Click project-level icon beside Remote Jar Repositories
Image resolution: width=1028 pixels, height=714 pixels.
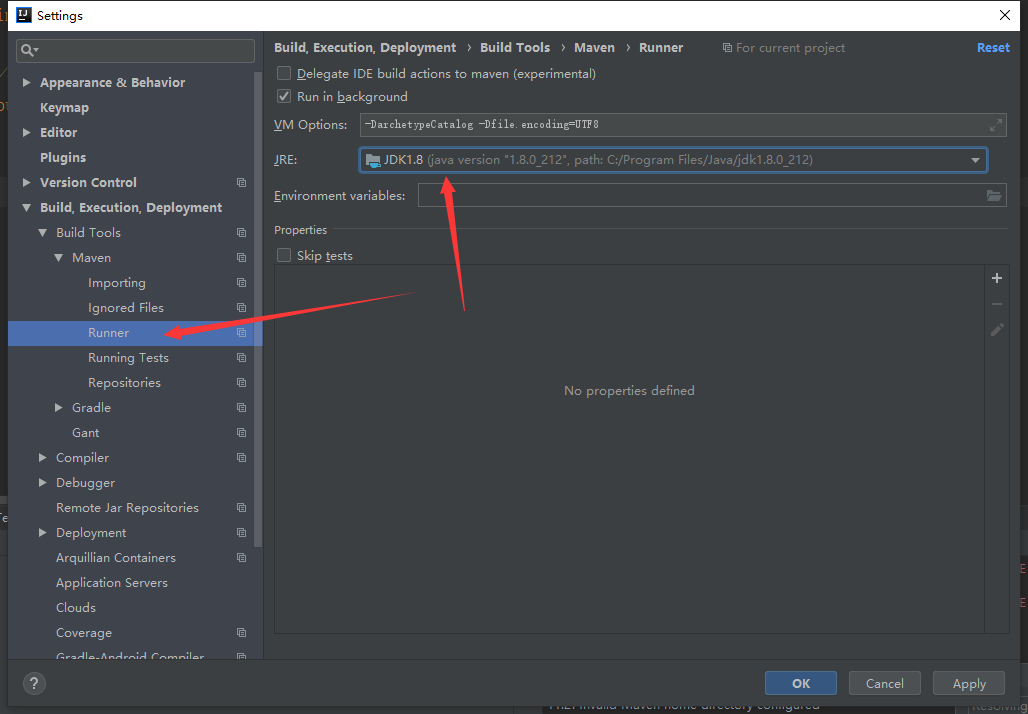[241, 507]
